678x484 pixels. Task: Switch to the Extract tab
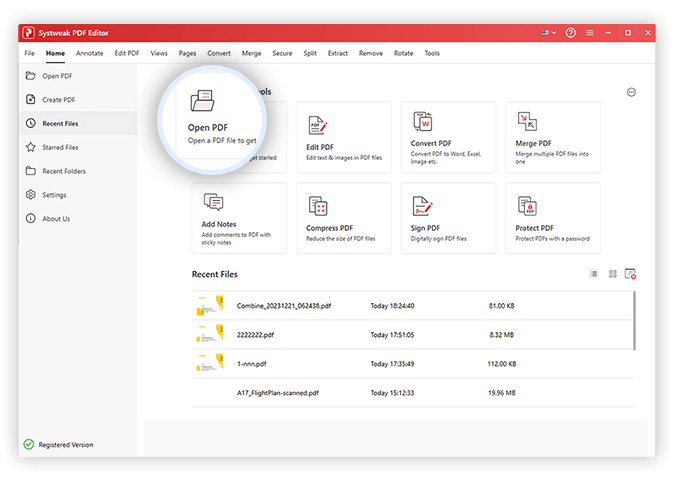tap(338, 53)
